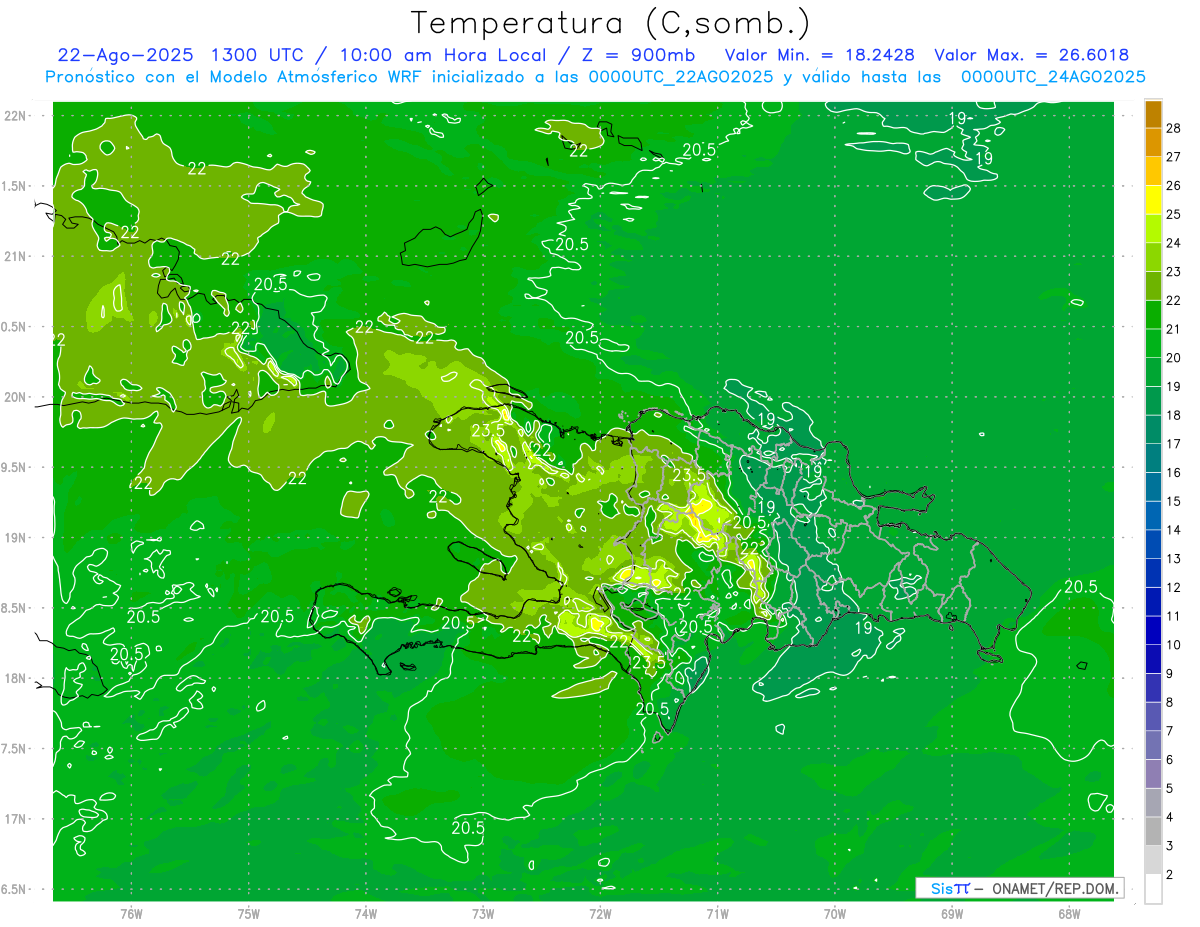The height and width of the screenshot is (927, 1200).
Task: Pick the orange swatch between 27 and 28
Action: [1153, 143]
